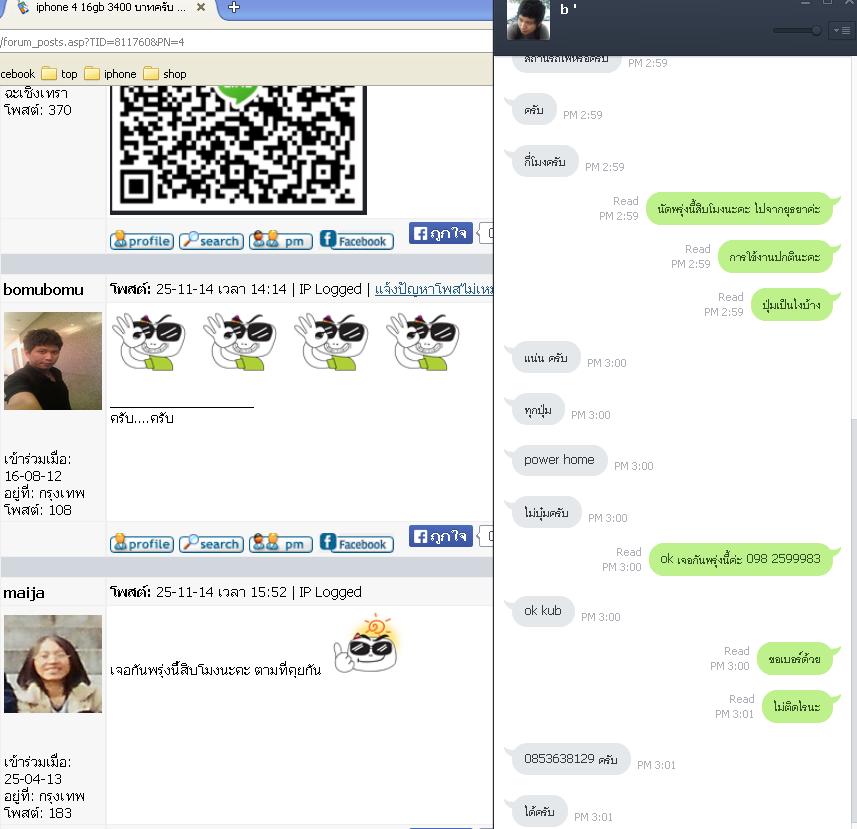Select green message containing 098 2599983

click(x=741, y=559)
